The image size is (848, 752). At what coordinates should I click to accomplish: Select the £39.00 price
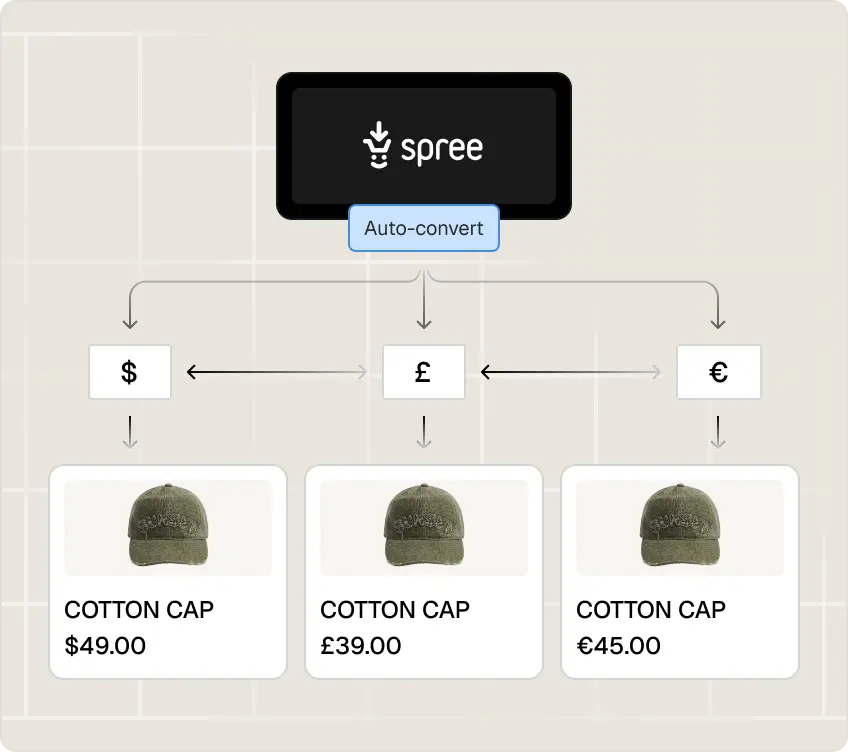tap(361, 645)
